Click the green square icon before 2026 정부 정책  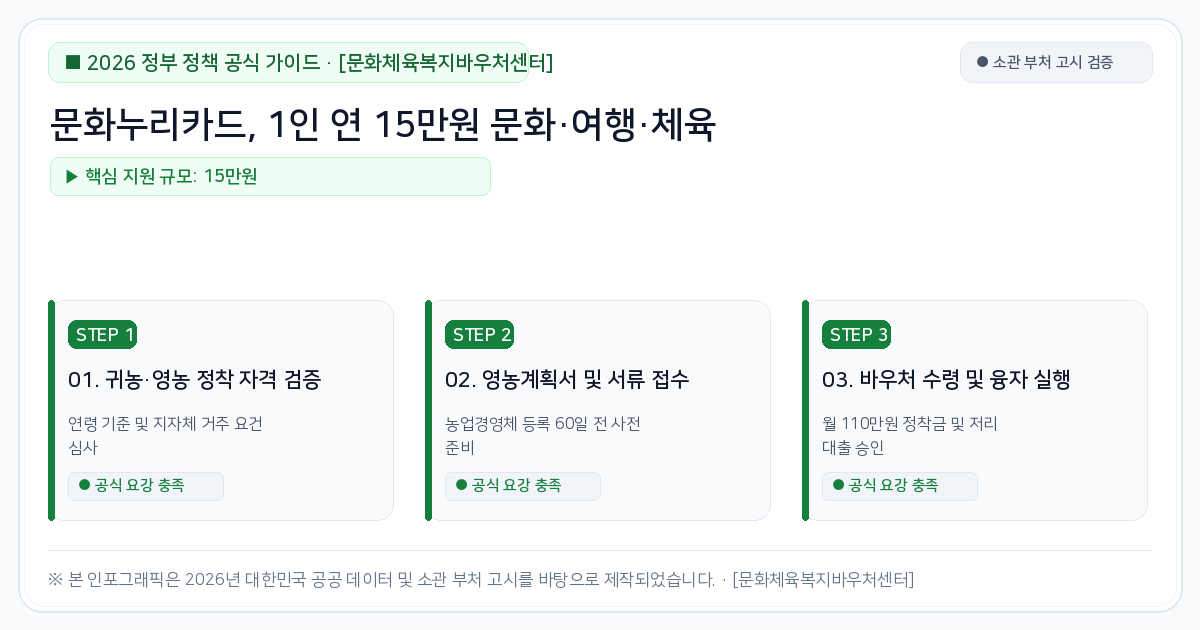point(73,62)
